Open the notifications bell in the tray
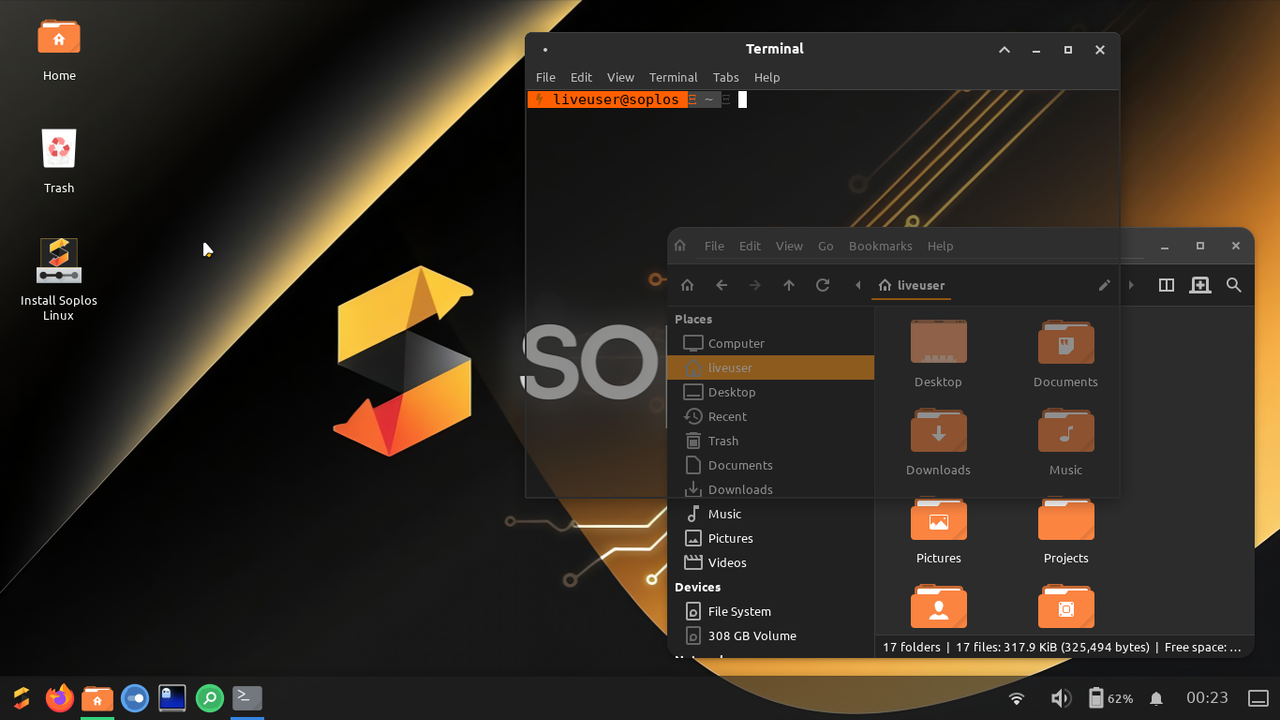Viewport: 1280px width, 720px height. [1156, 698]
